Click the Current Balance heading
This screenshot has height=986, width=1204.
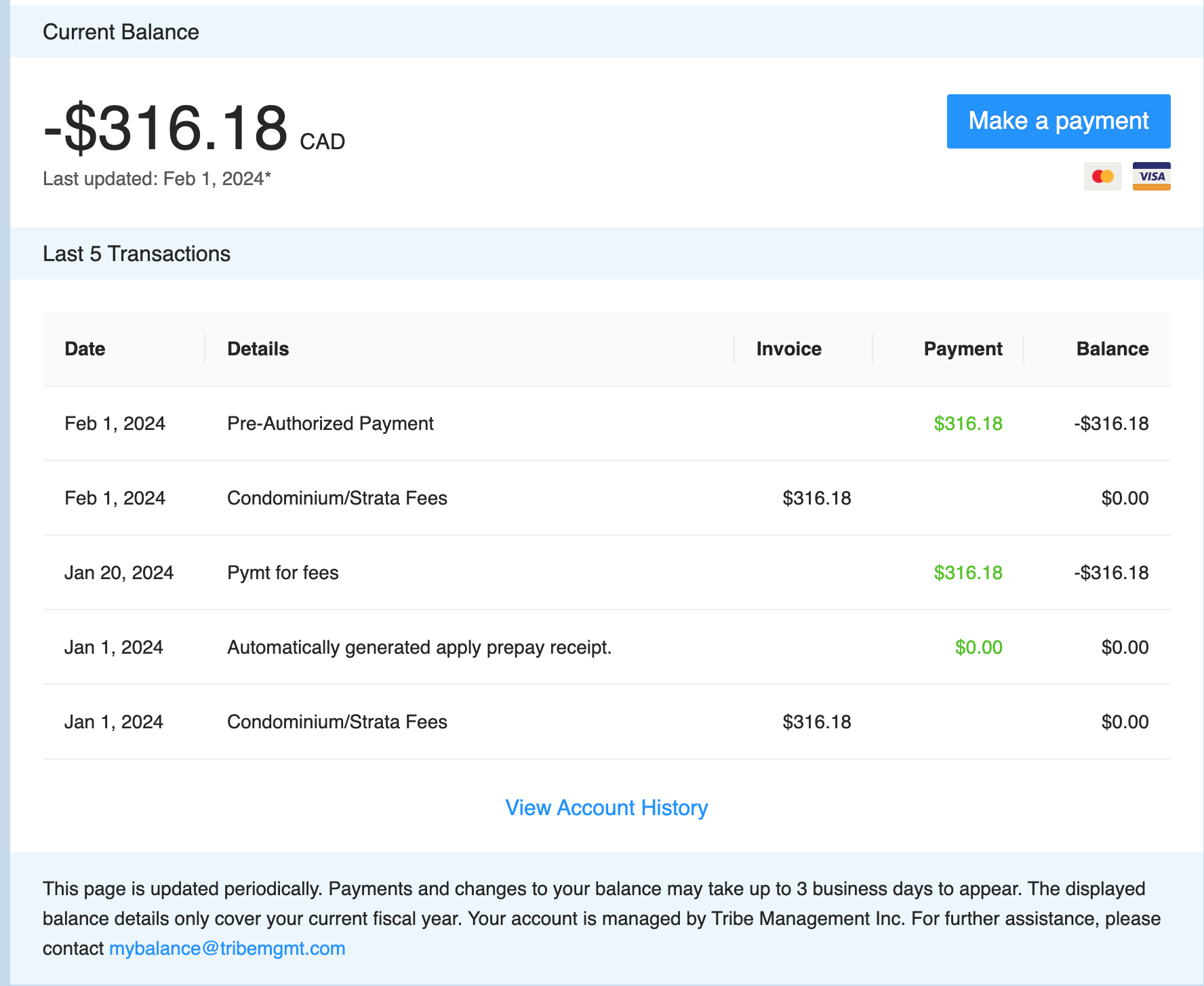point(121,32)
